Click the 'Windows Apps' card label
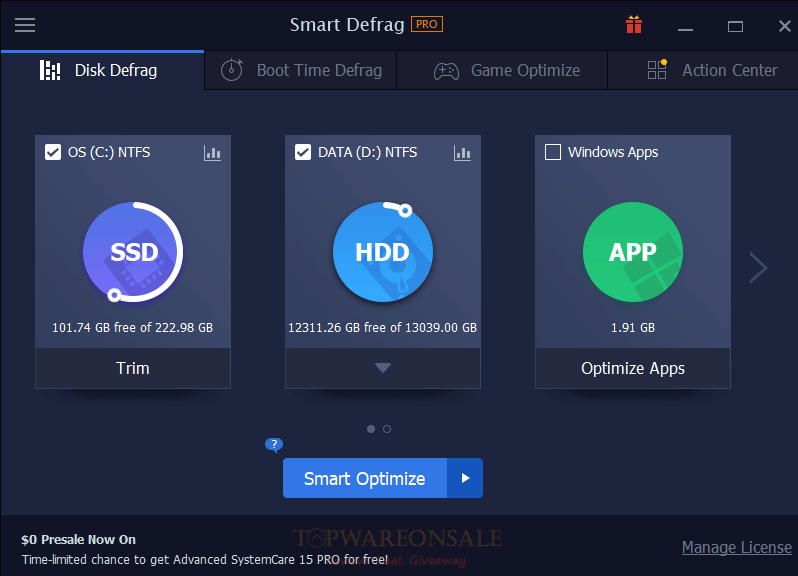 coord(613,152)
